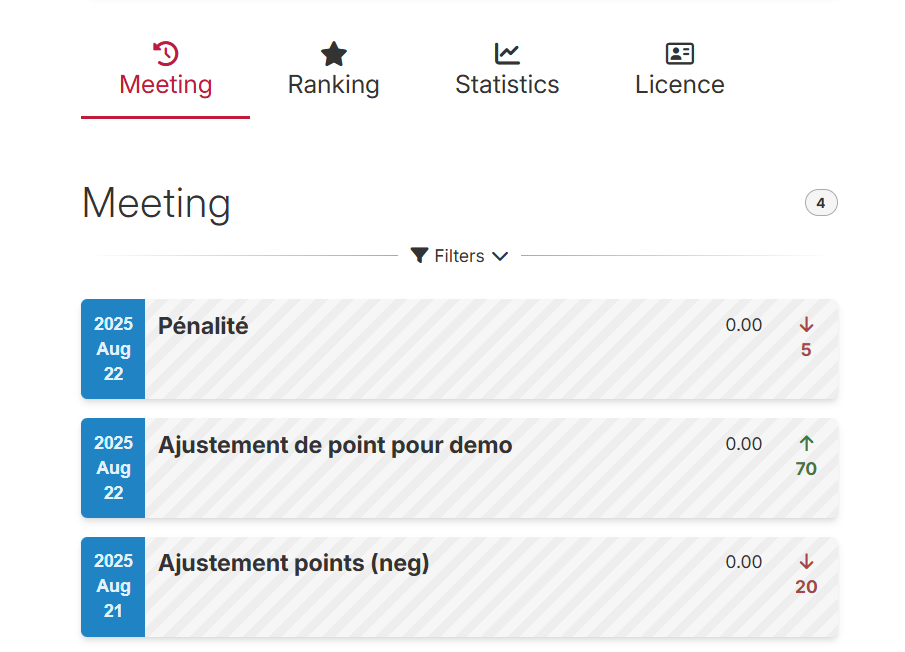Click the Meeting page heading
Screen dimensions: 905x652
pos(156,203)
